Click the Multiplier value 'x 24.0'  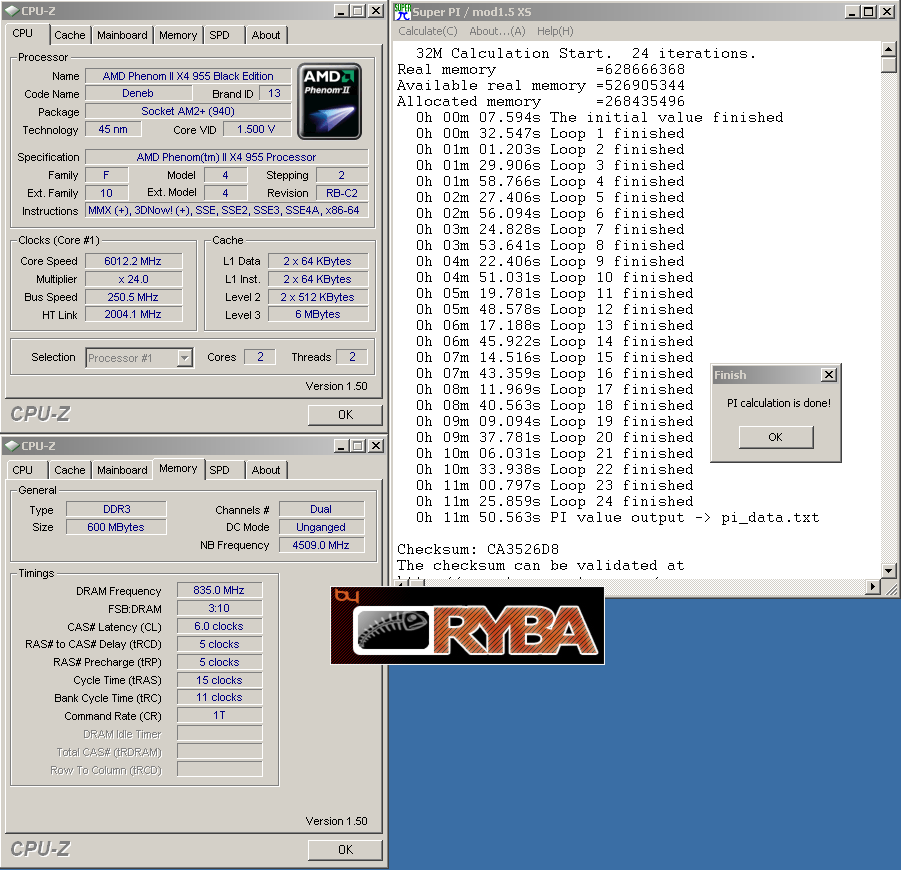133,279
